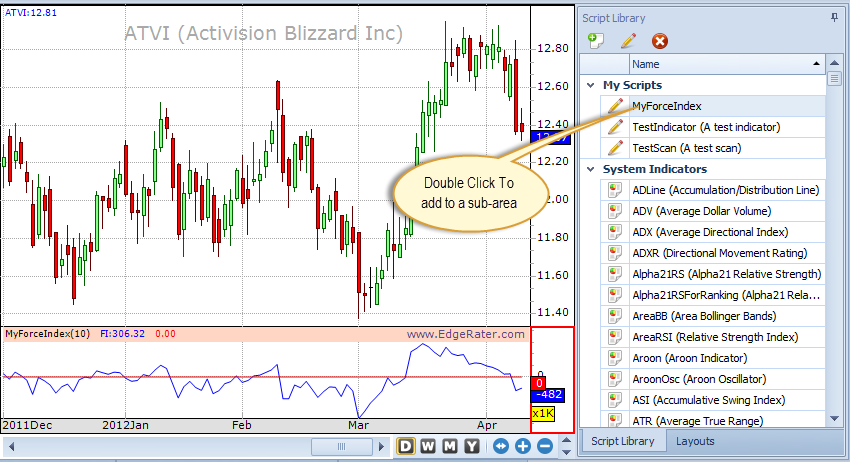Open the www.EdgeRater.com link
Viewport: 850px width, 462px height.
tap(466, 334)
